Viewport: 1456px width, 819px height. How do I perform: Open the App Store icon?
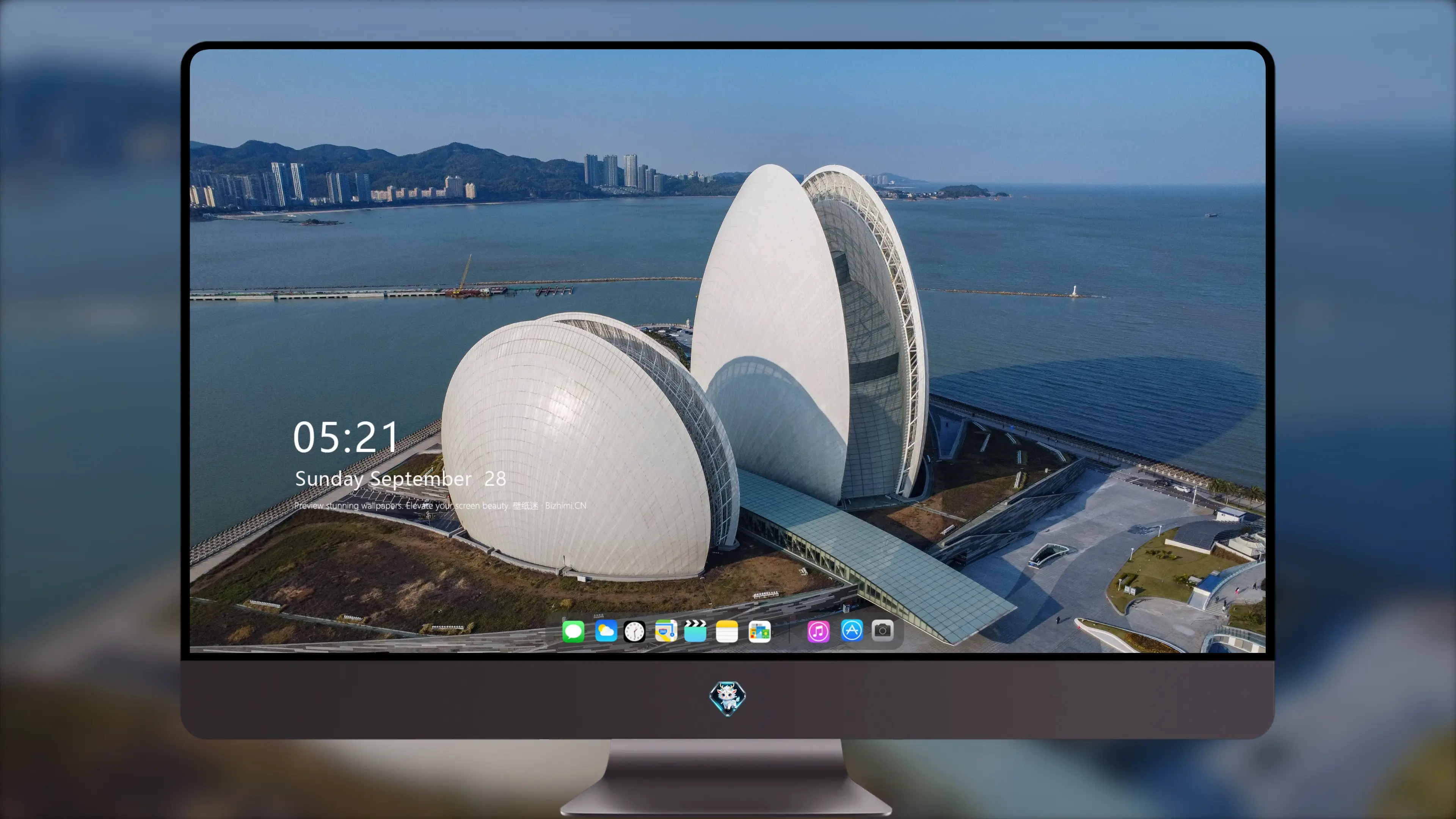point(852,630)
